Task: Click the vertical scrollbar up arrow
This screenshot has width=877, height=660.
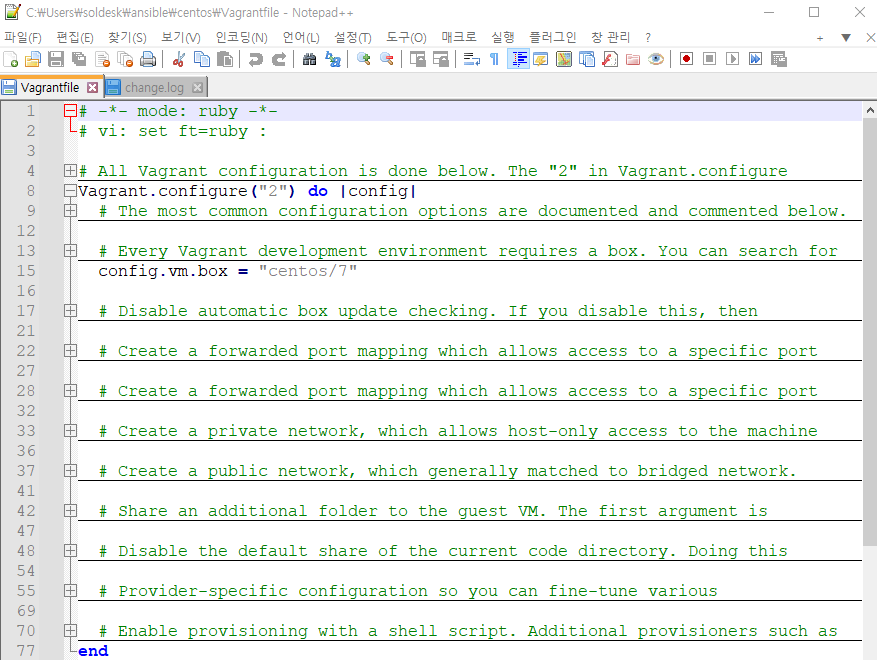Action: coord(870,110)
